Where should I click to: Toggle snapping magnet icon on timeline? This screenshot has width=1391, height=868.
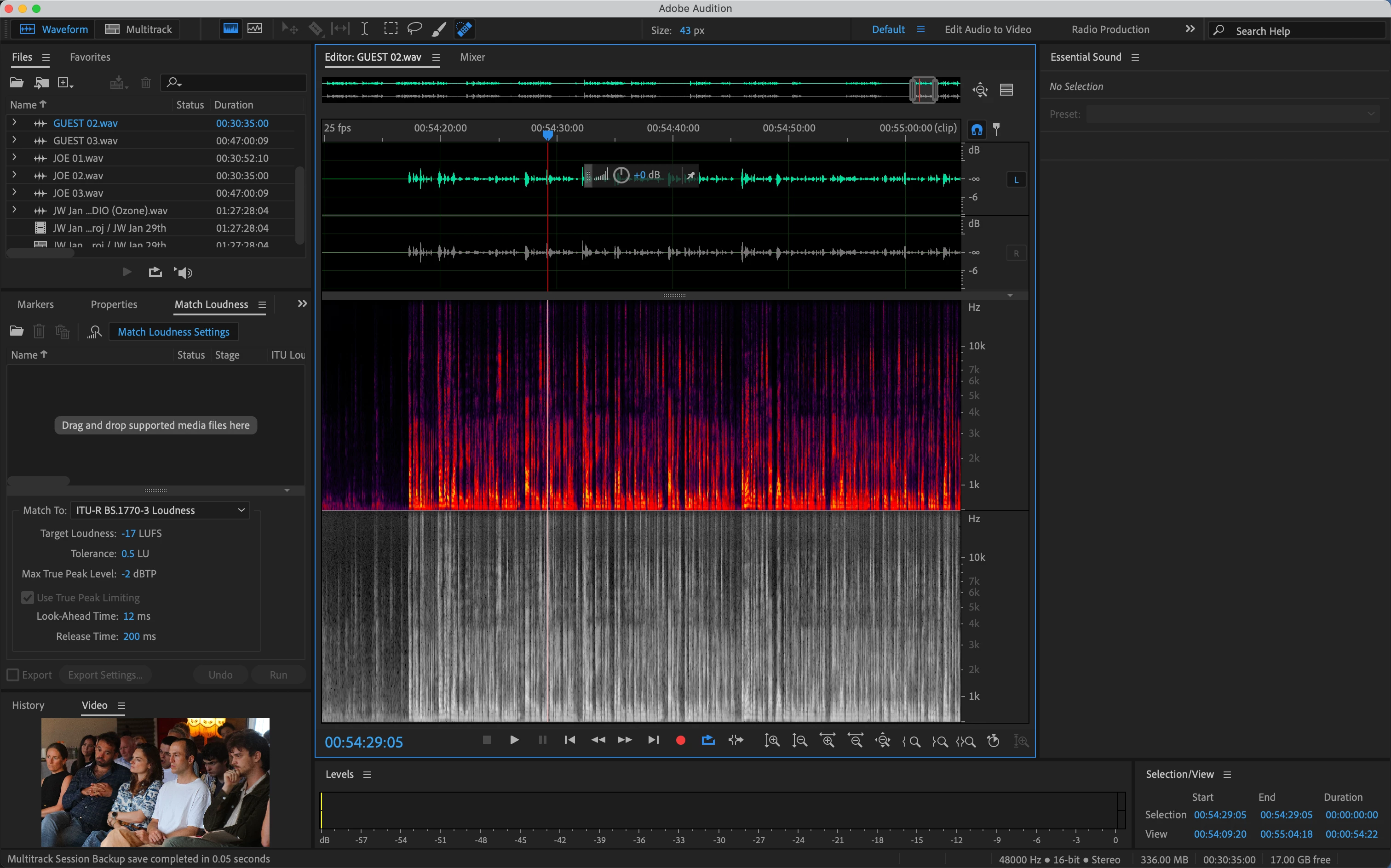[x=977, y=130]
